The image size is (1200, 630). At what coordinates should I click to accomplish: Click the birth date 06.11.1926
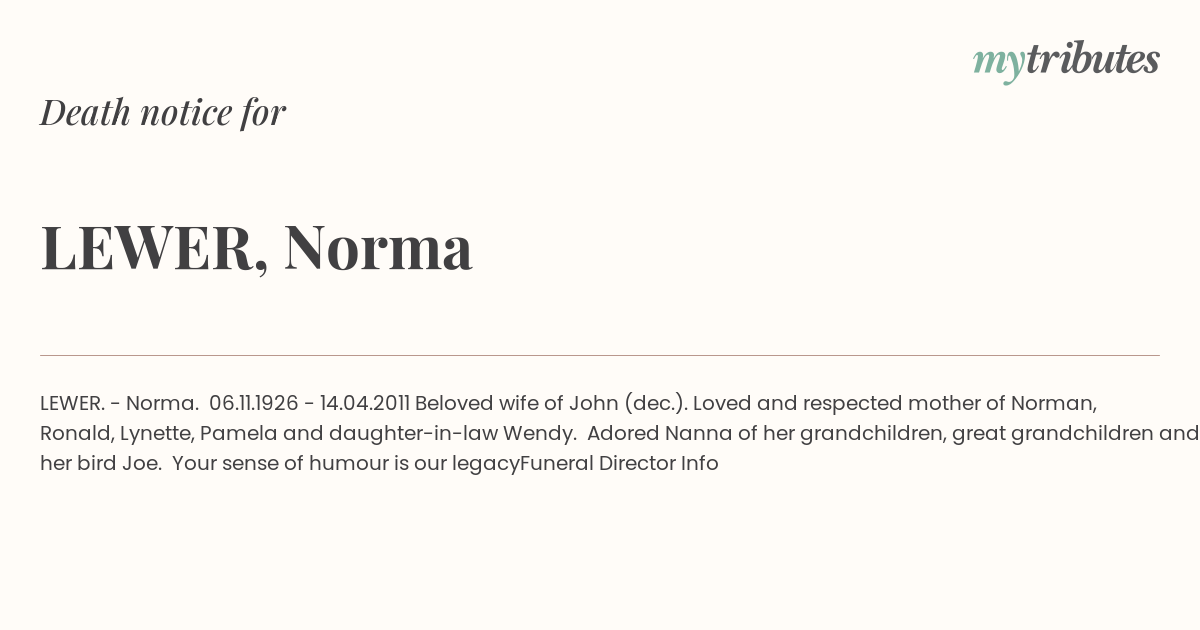[x=254, y=403]
